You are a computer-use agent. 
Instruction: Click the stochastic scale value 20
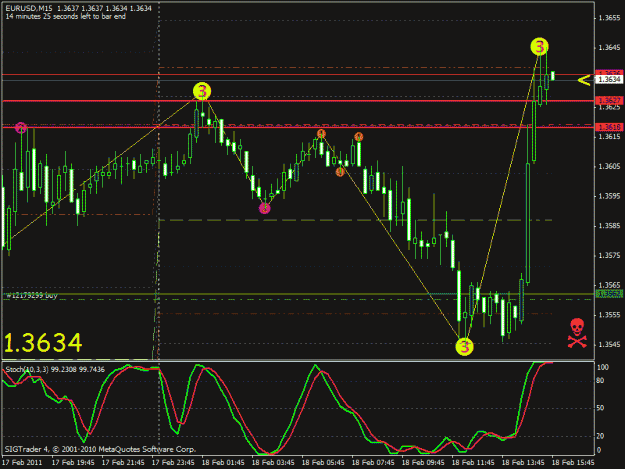pos(601,436)
